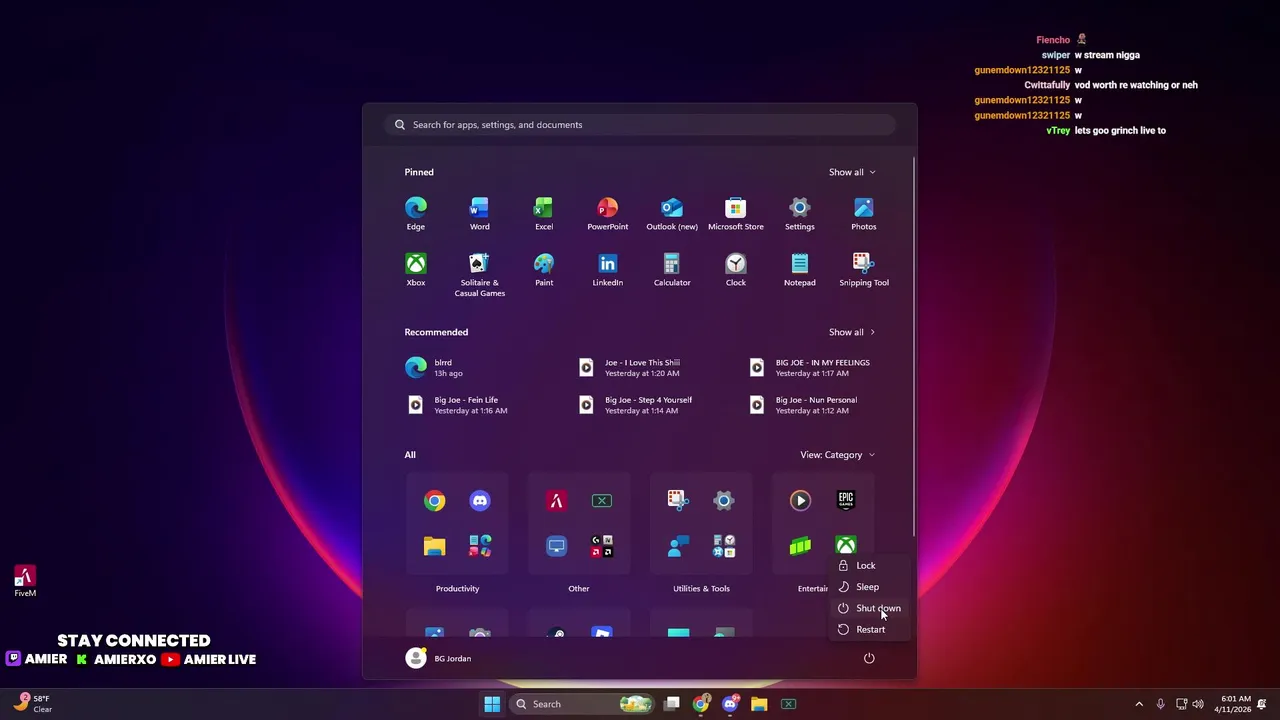The width and height of the screenshot is (1280, 720).
Task: Expand Show all pinned apps
Action: [x=852, y=172]
